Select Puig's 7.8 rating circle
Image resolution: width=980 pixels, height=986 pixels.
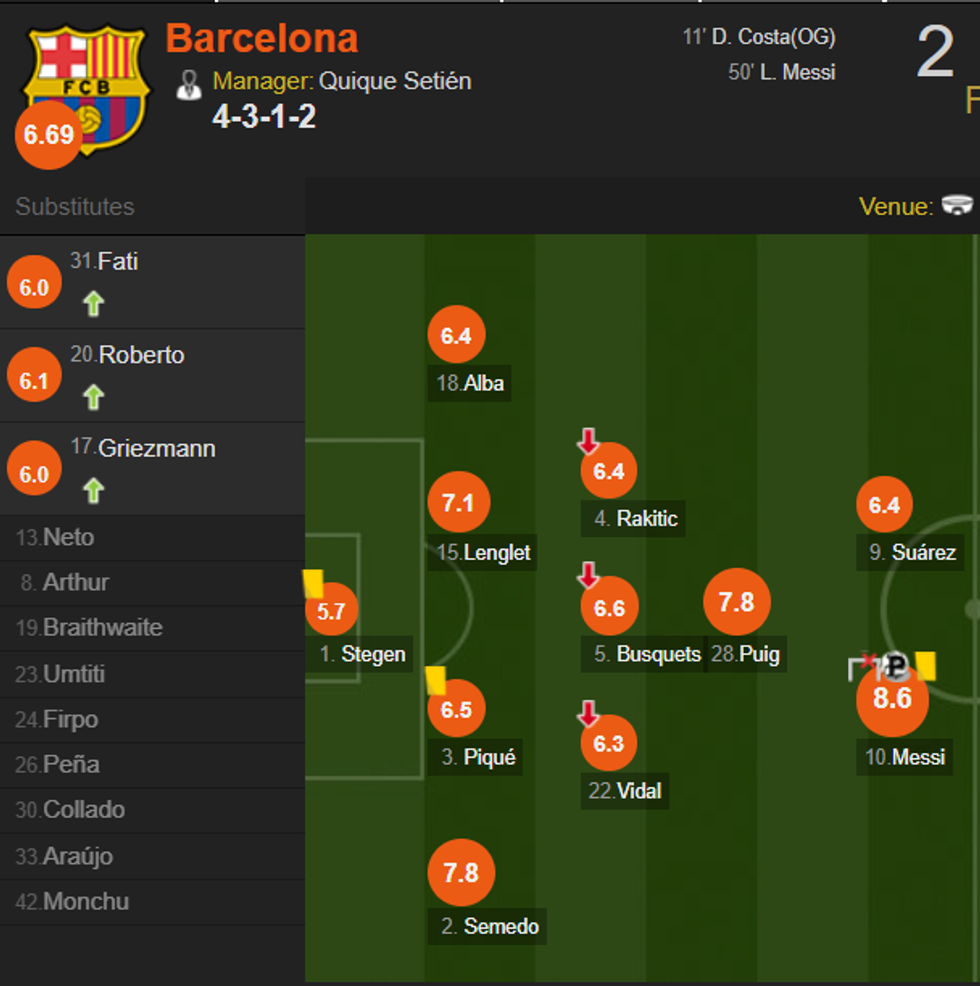pos(736,602)
